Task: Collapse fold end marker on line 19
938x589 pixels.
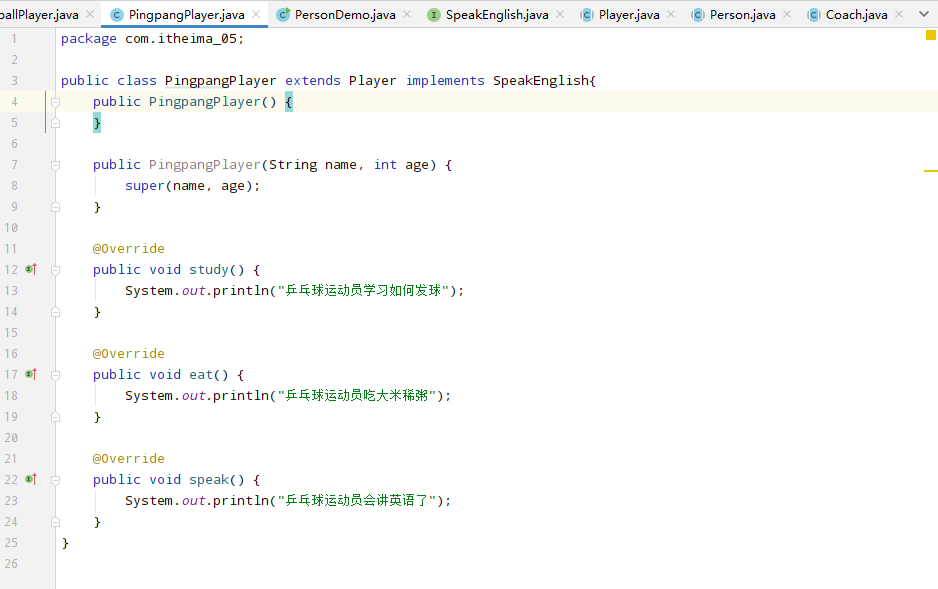Action: (x=56, y=417)
